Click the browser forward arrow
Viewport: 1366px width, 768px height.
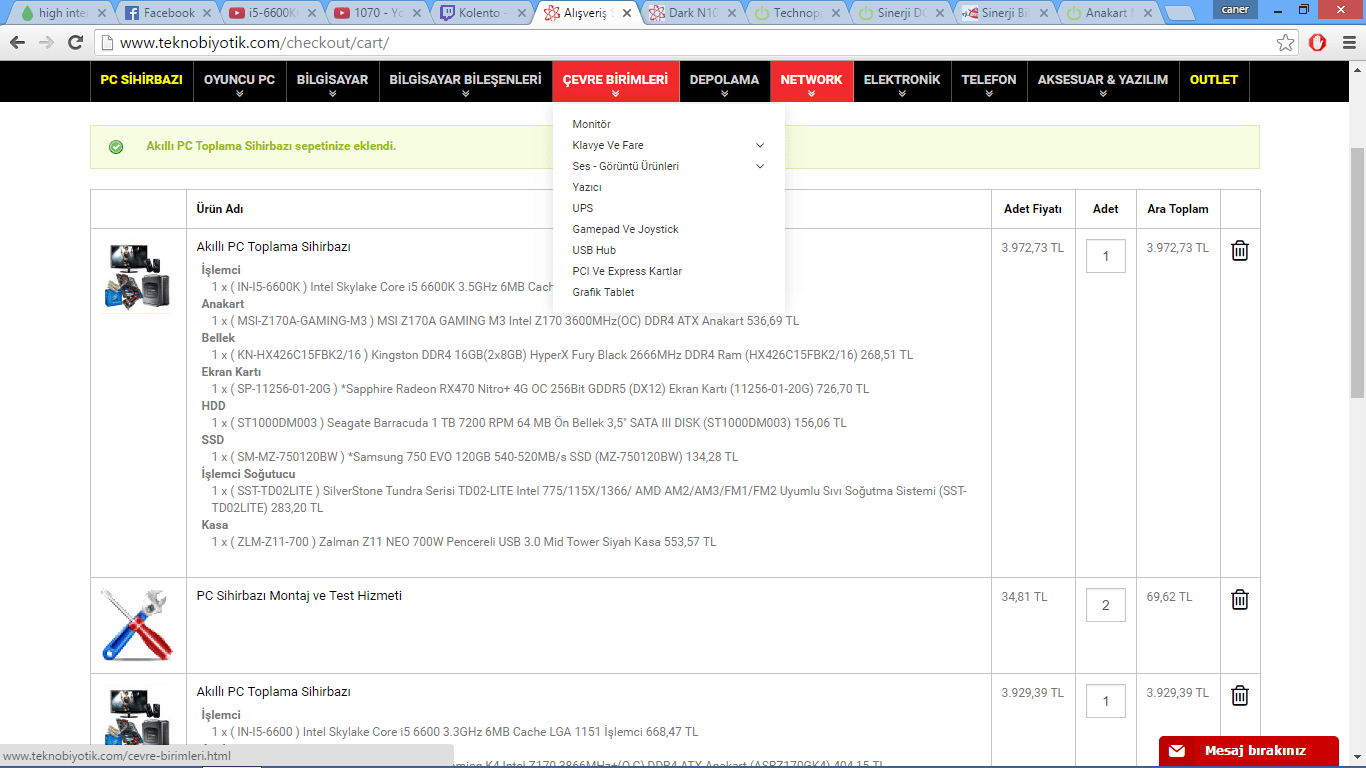[46, 43]
